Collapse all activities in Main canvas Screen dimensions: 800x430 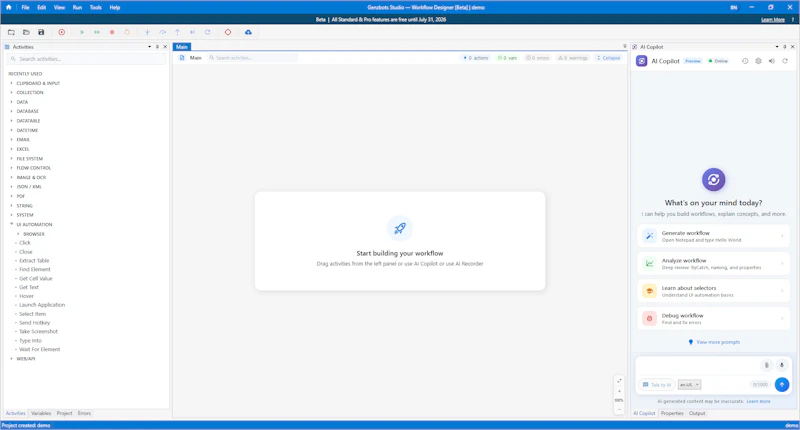[608, 58]
